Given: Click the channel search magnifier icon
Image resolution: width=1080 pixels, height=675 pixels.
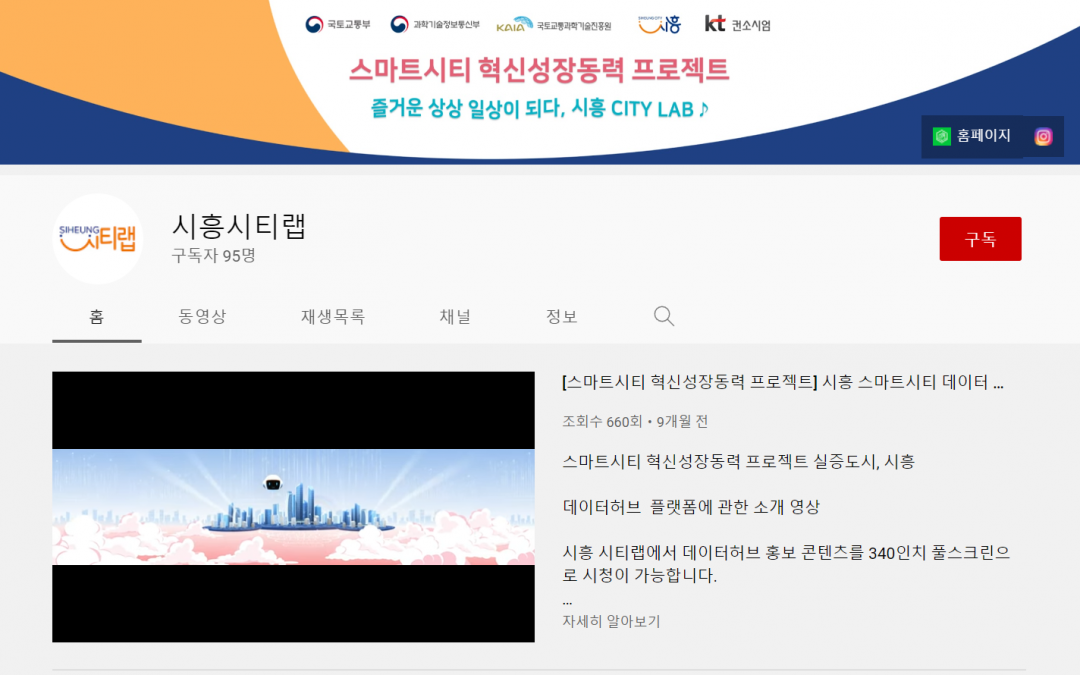Looking at the screenshot, I should [663, 316].
